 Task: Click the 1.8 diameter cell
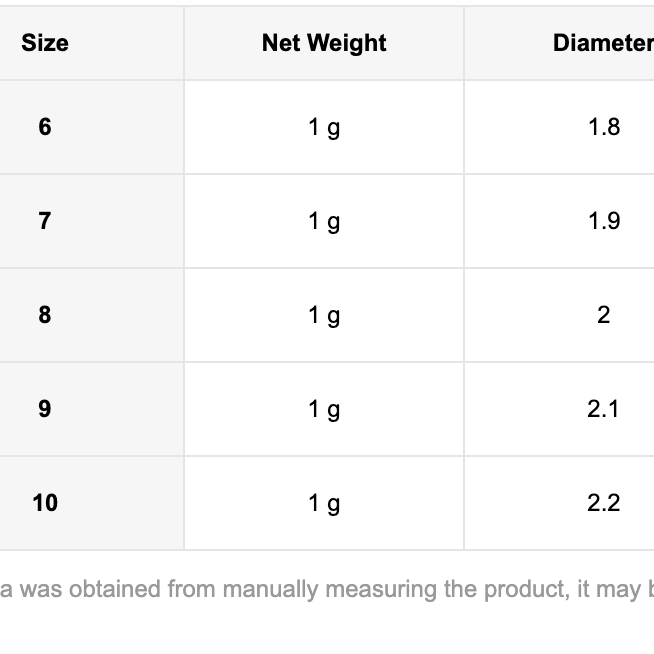point(604,127)
